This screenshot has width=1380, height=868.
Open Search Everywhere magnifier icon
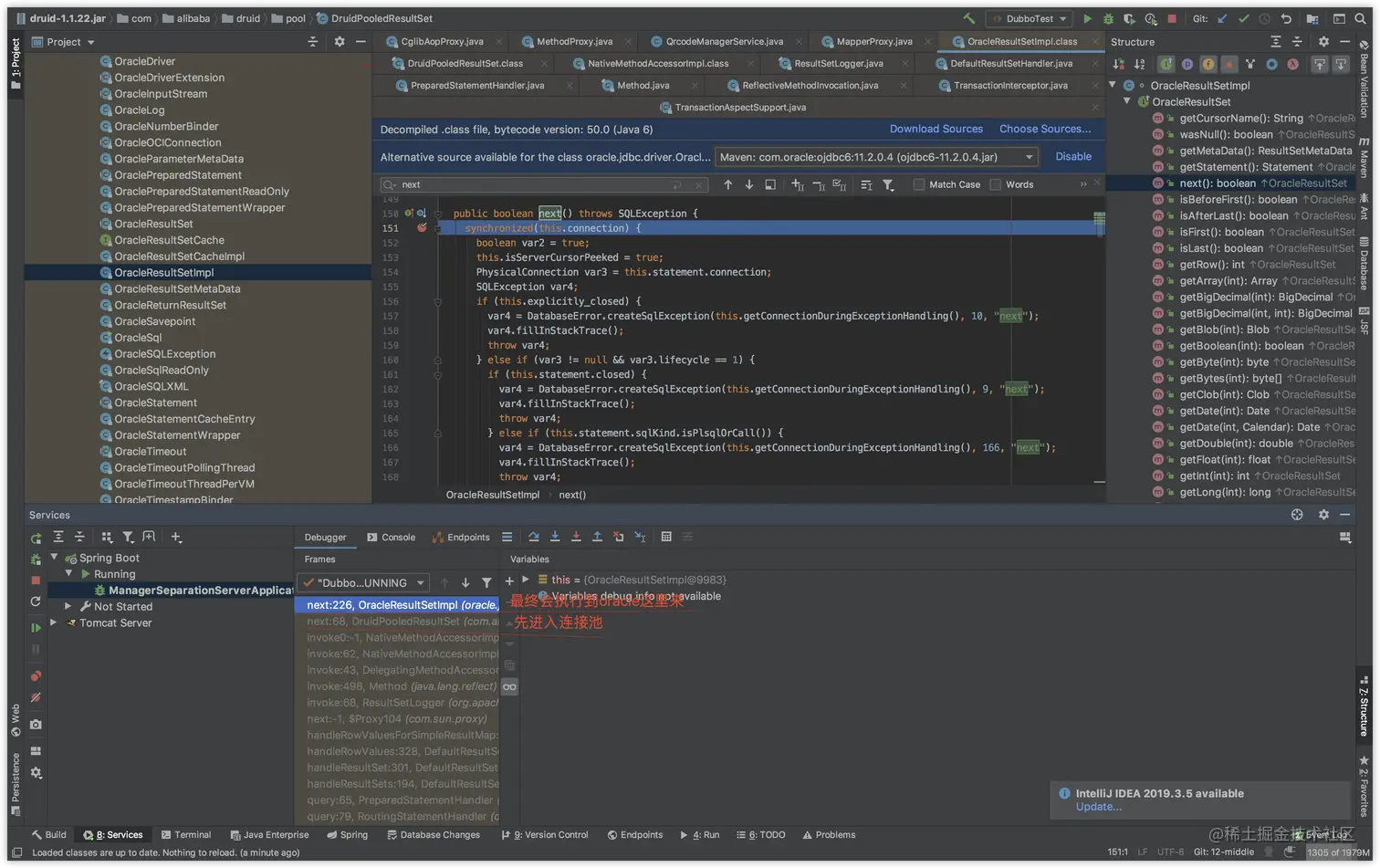tap(1360, 18)
